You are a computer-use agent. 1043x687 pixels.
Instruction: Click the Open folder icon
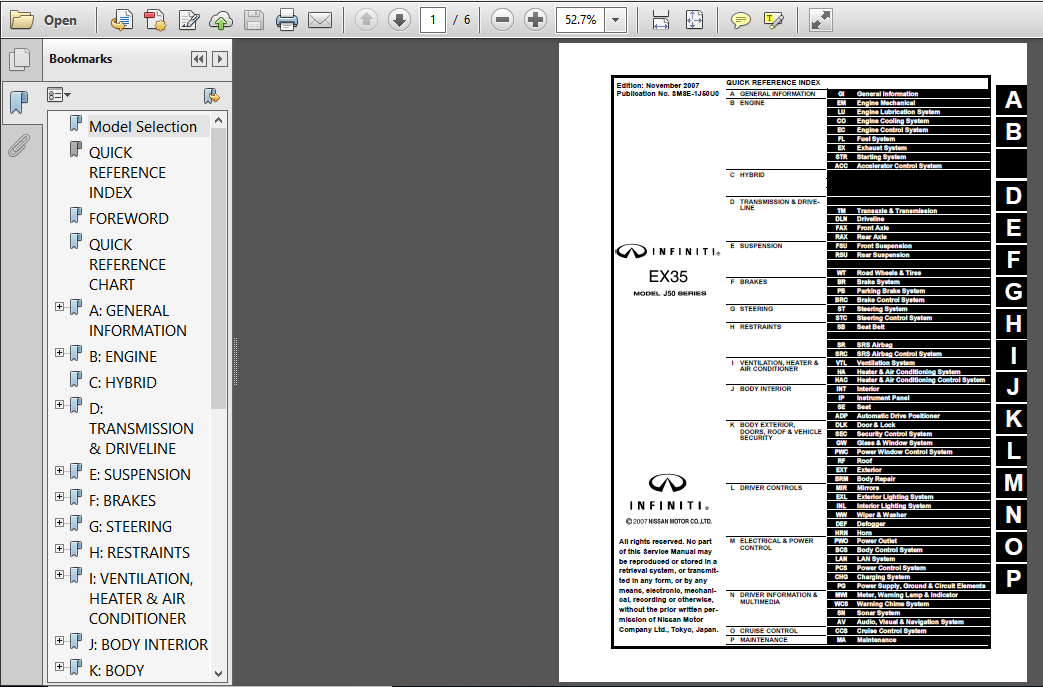point(21,20)
